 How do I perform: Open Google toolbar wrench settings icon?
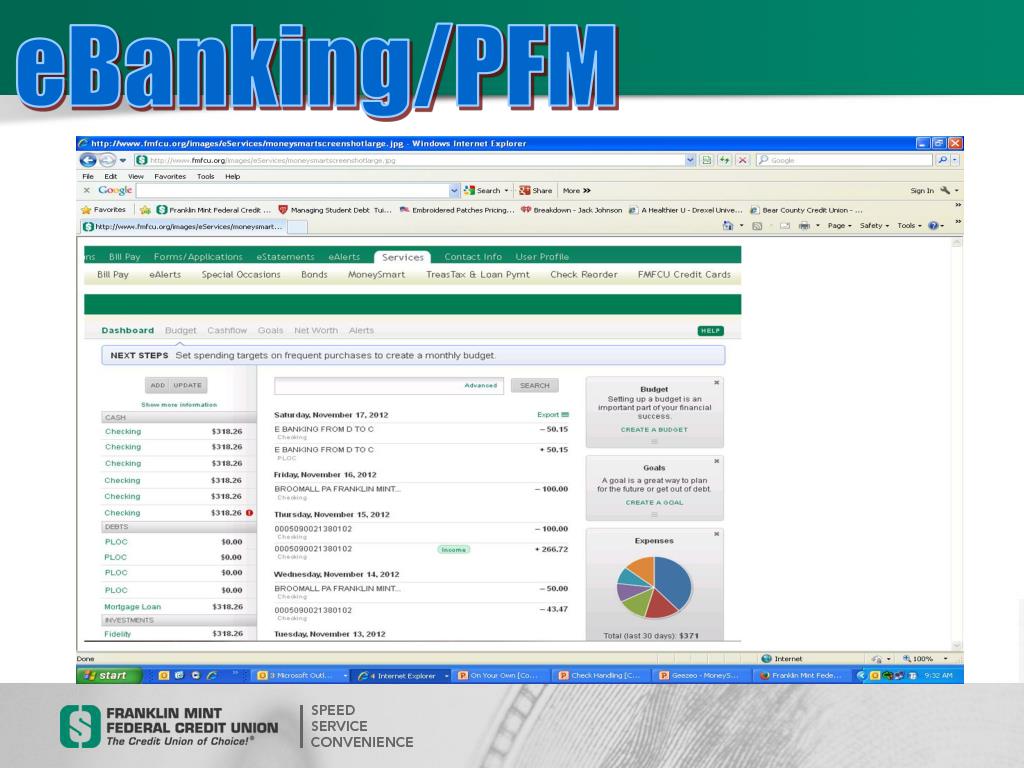point(945,190)
